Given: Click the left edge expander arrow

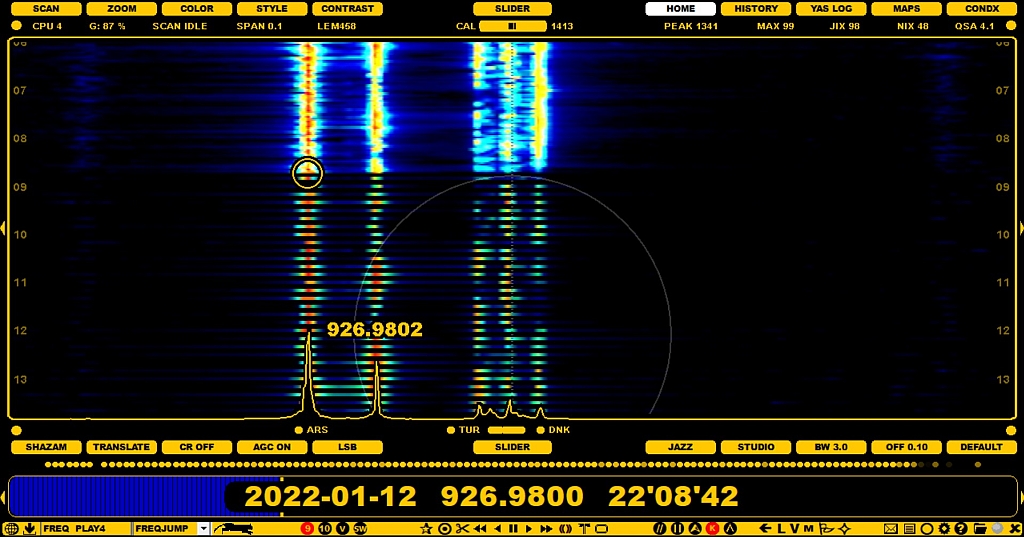Looking at the screenshot, I should coord(3,229).
